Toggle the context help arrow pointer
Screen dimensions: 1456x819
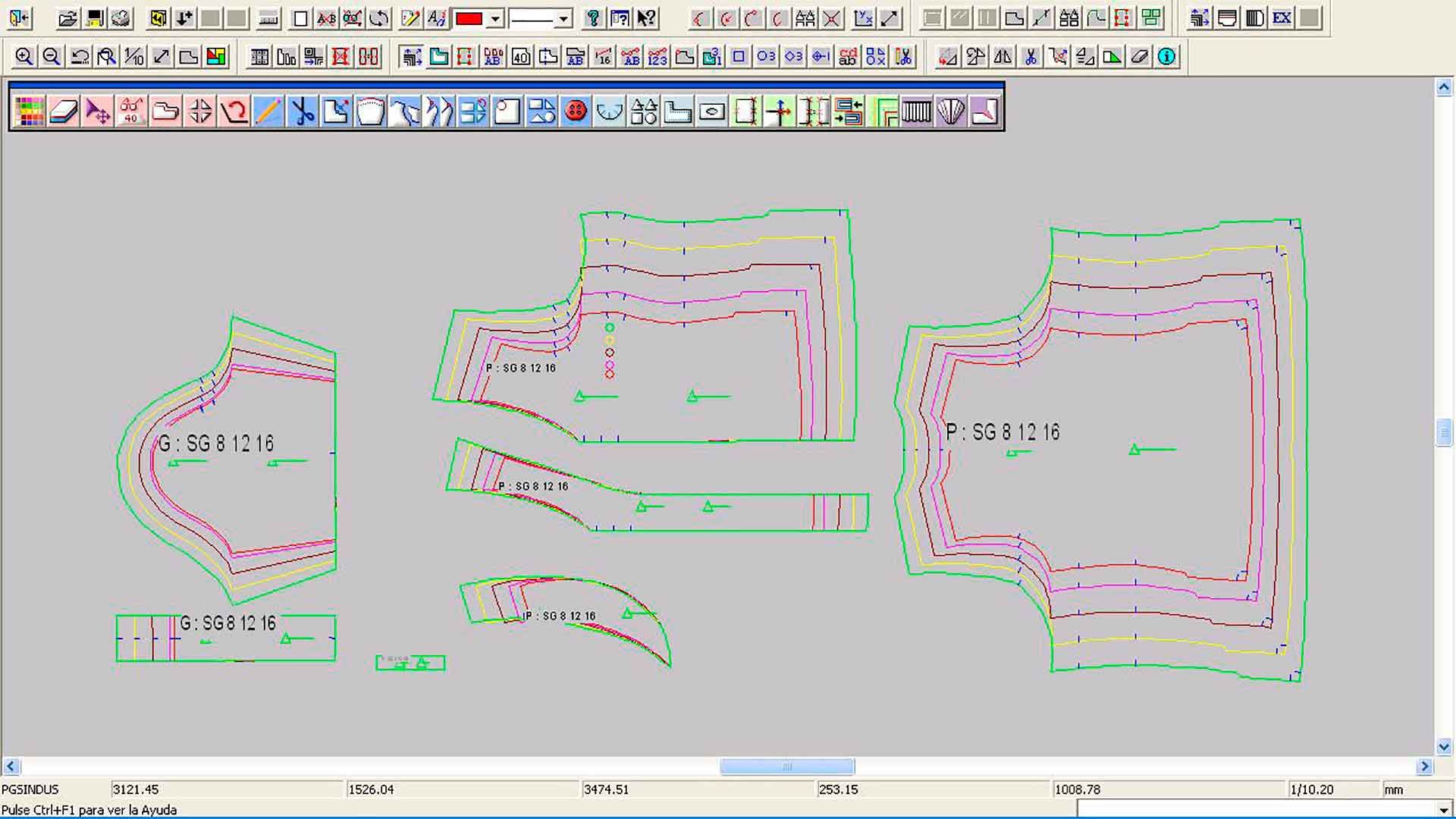pos(646,18)
